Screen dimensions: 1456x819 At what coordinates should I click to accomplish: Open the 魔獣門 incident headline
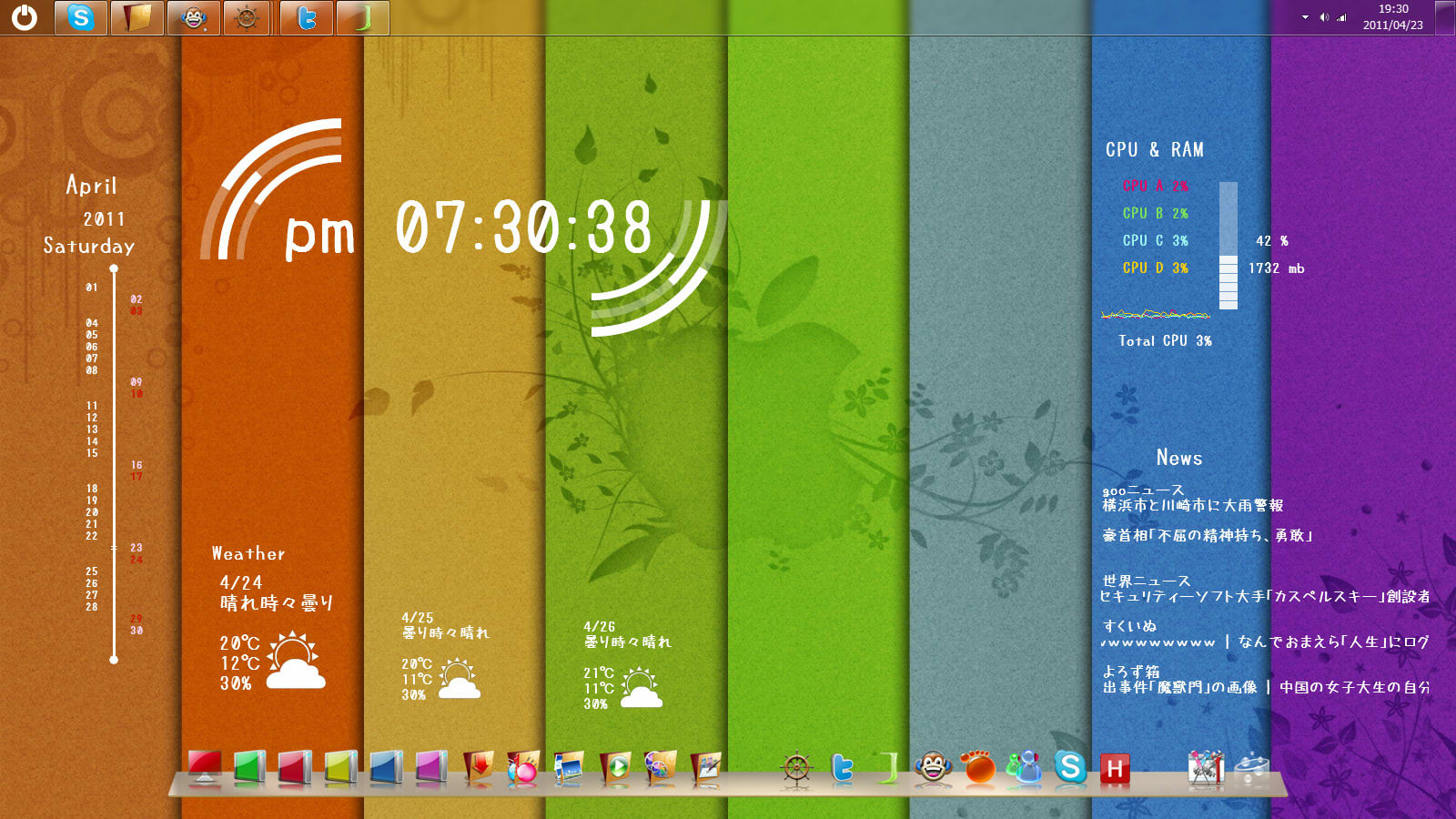(1180, 687)
